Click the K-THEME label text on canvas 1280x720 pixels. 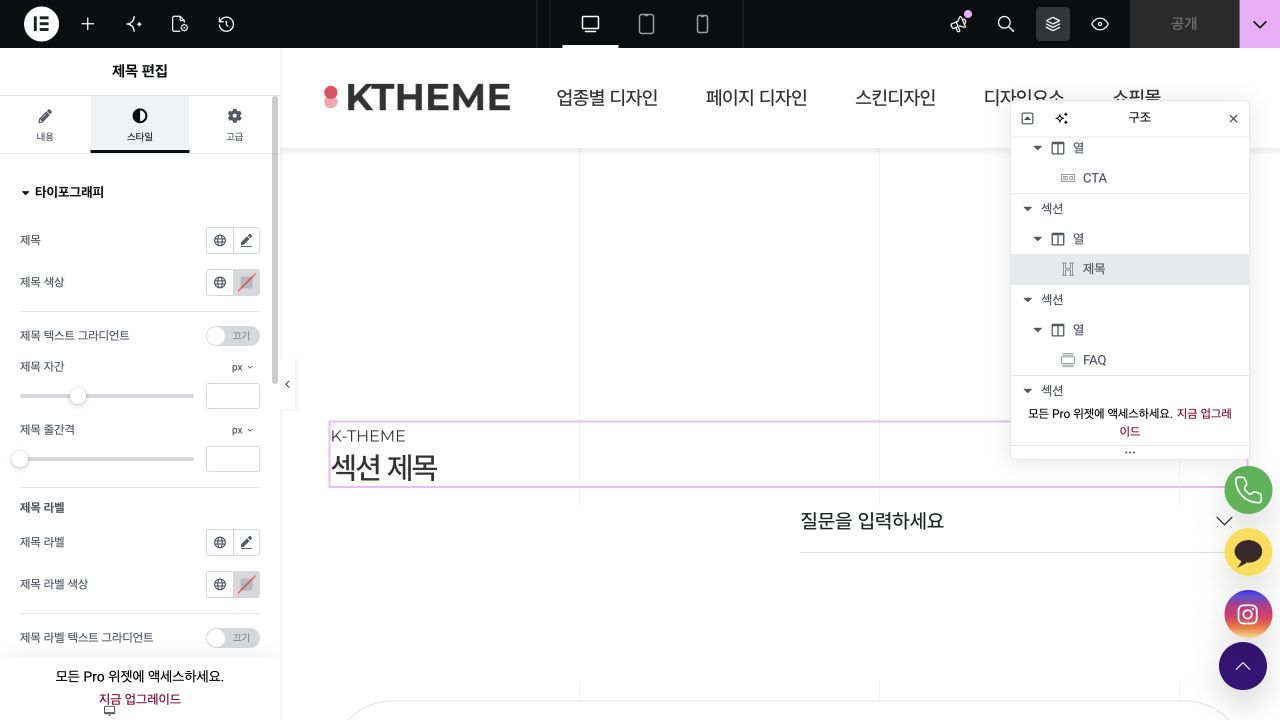[x=368, y=436]
